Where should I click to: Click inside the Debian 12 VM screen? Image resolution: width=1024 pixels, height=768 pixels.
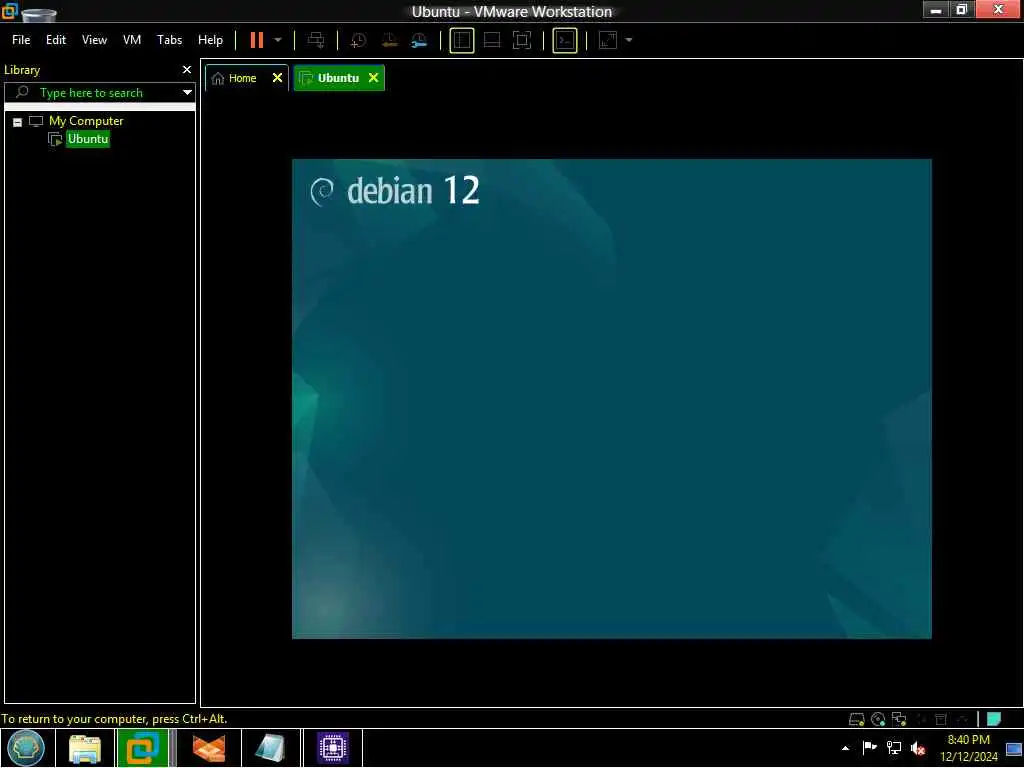coord(611,398)
